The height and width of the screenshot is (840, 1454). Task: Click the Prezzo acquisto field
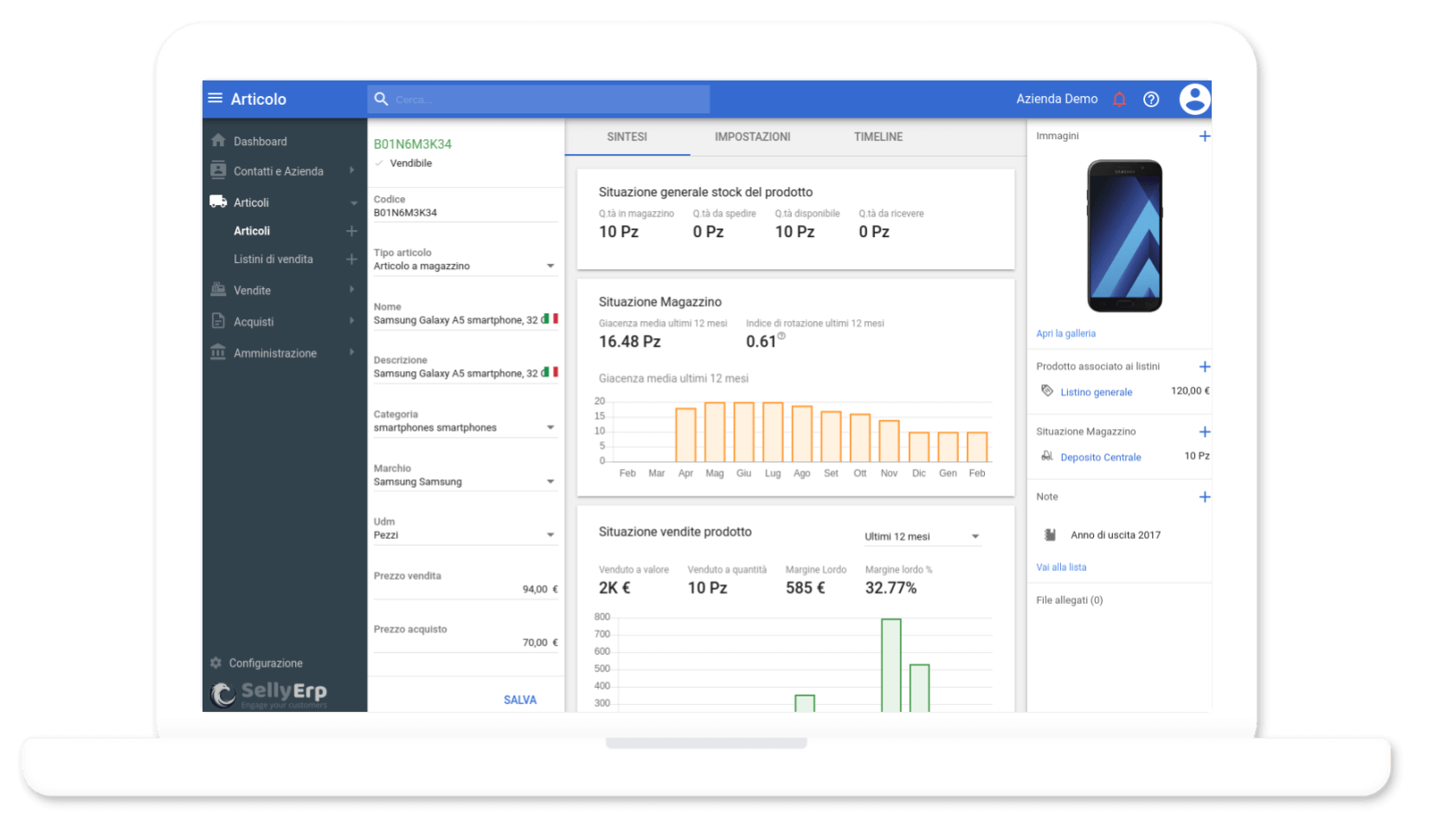466,643
